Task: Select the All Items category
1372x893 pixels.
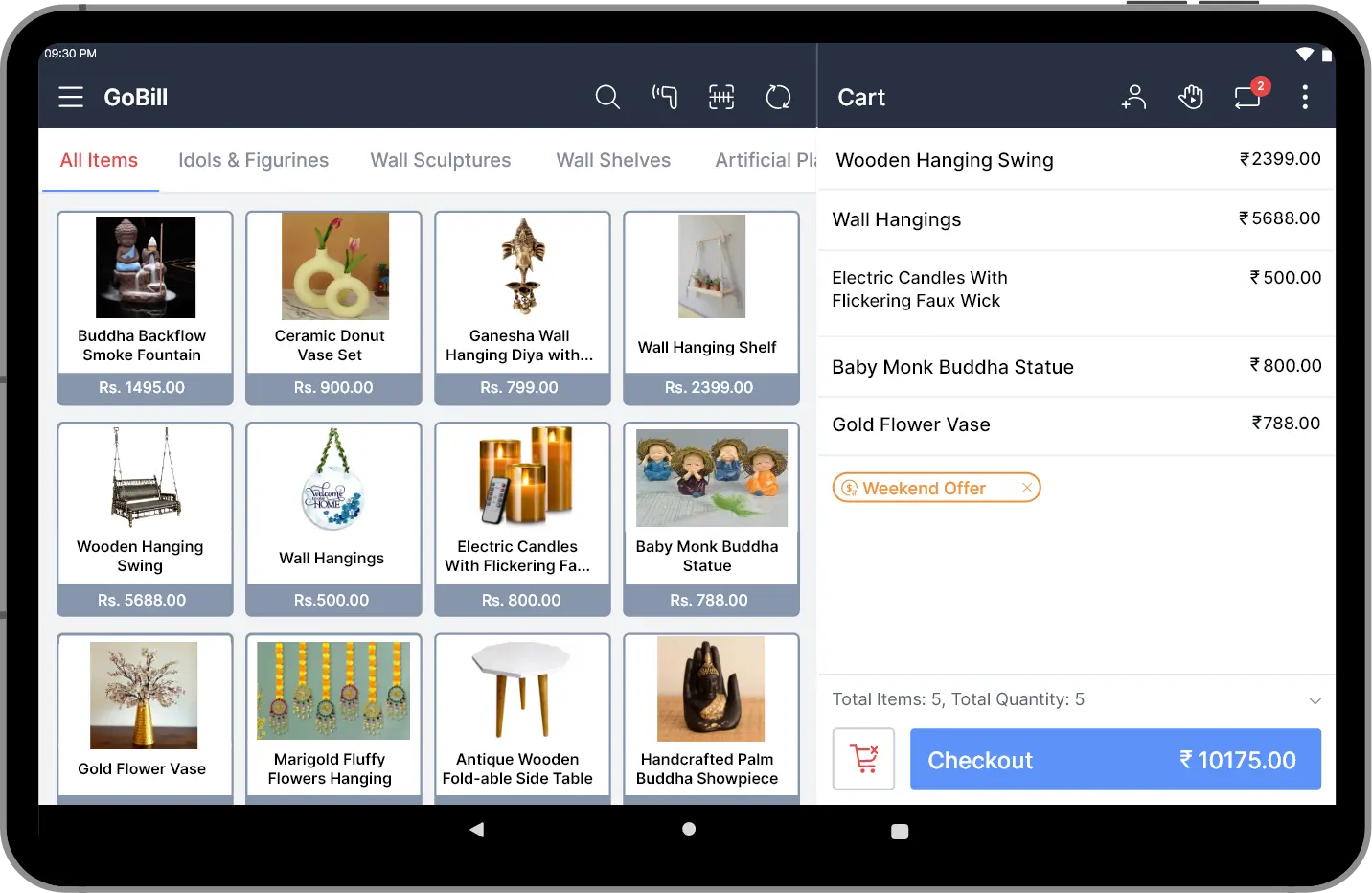Action: 99,160
